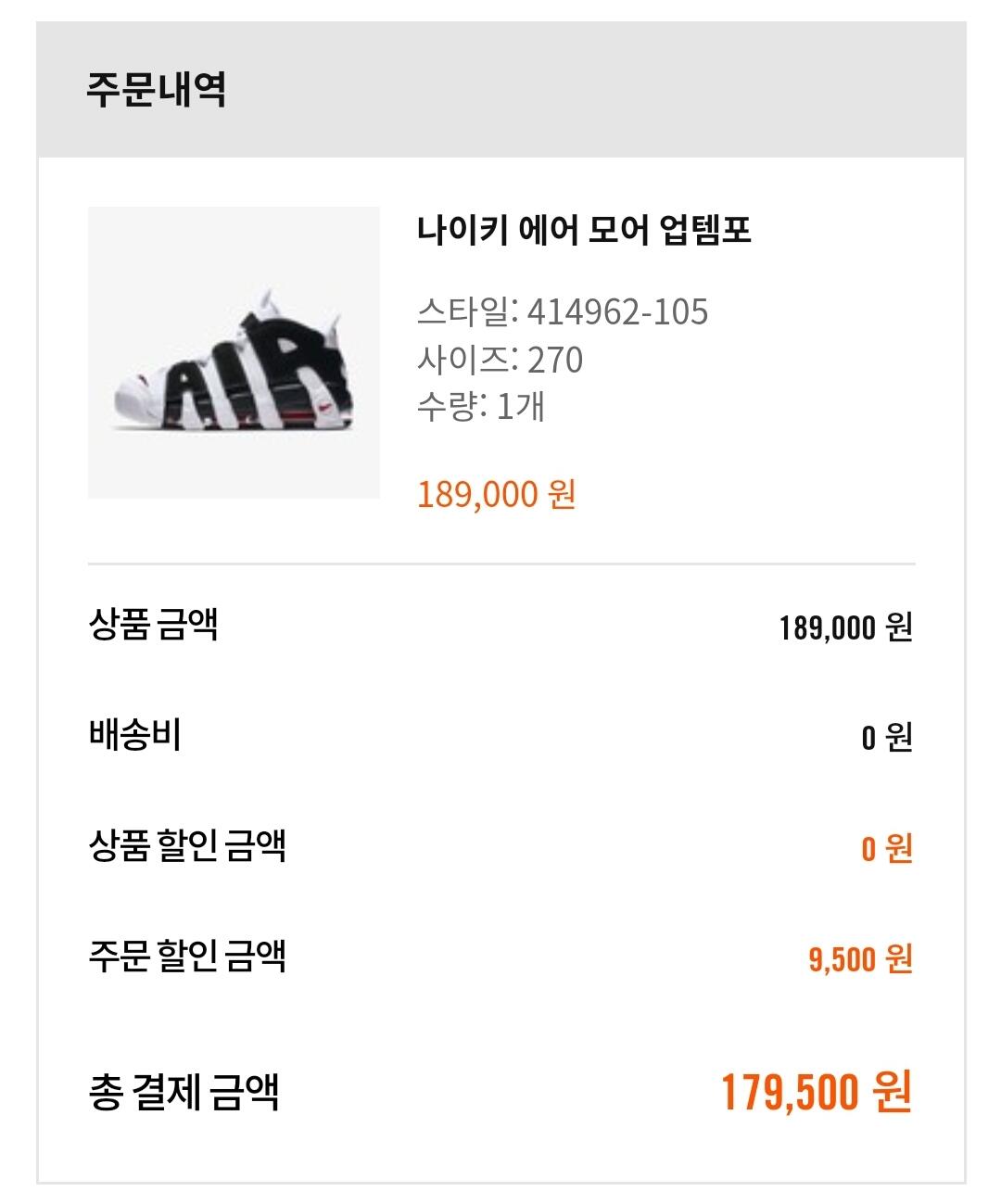Click the black 189,000 원 in 상품 금액 row
1001x1204 pixels.
point(845,628)
